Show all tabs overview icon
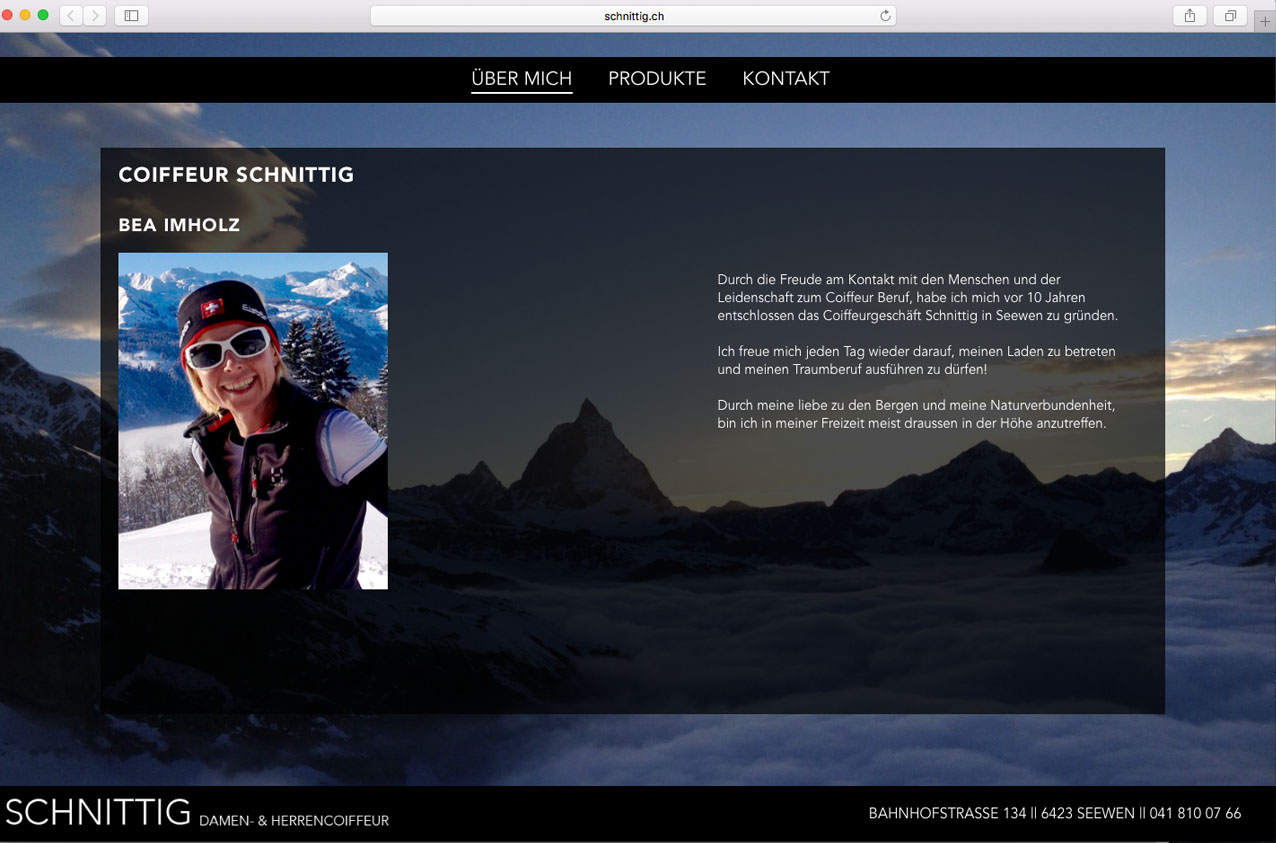This screenshot has width=1276, height=843. click(x=1230, y=15)
